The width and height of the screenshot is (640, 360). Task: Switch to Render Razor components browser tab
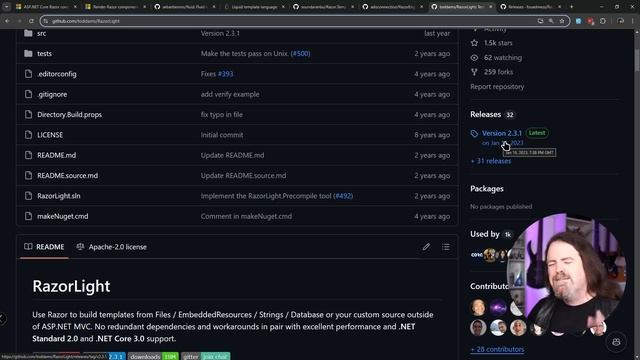[x=115, y=7]
